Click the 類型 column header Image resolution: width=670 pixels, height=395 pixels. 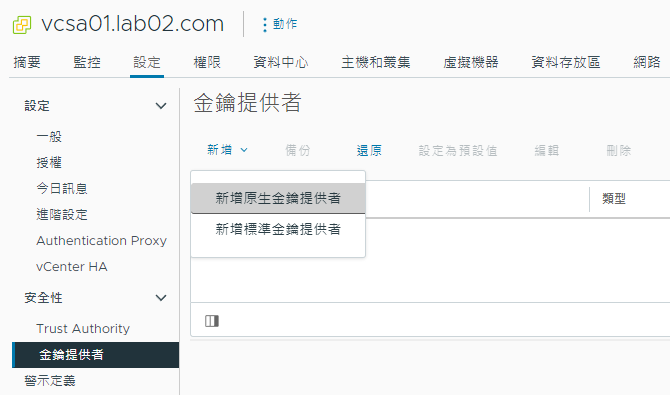614,198
